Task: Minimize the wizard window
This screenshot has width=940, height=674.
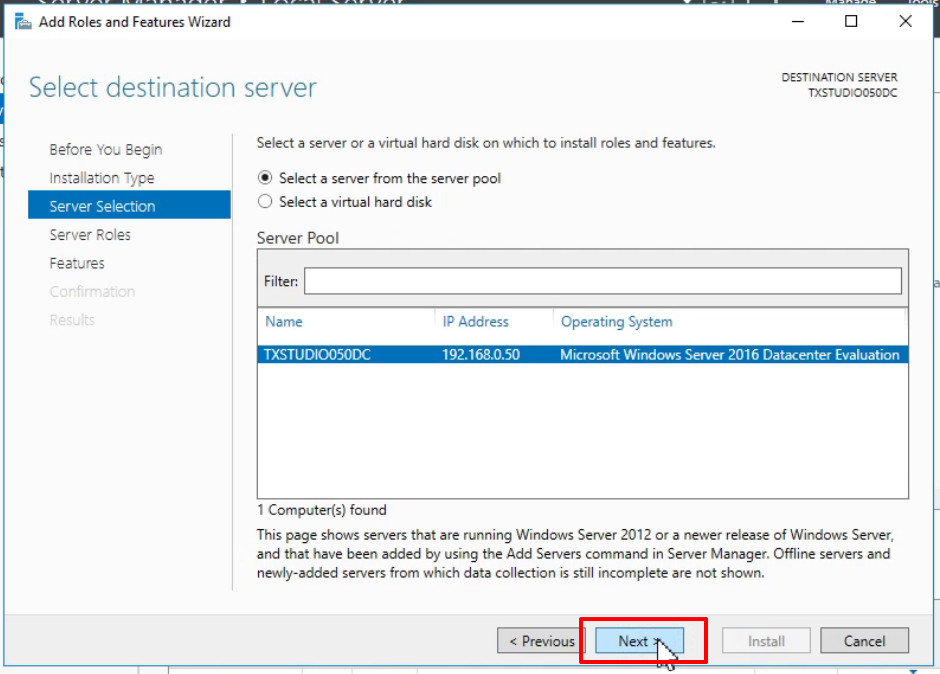Action: [x=797, y=22]
